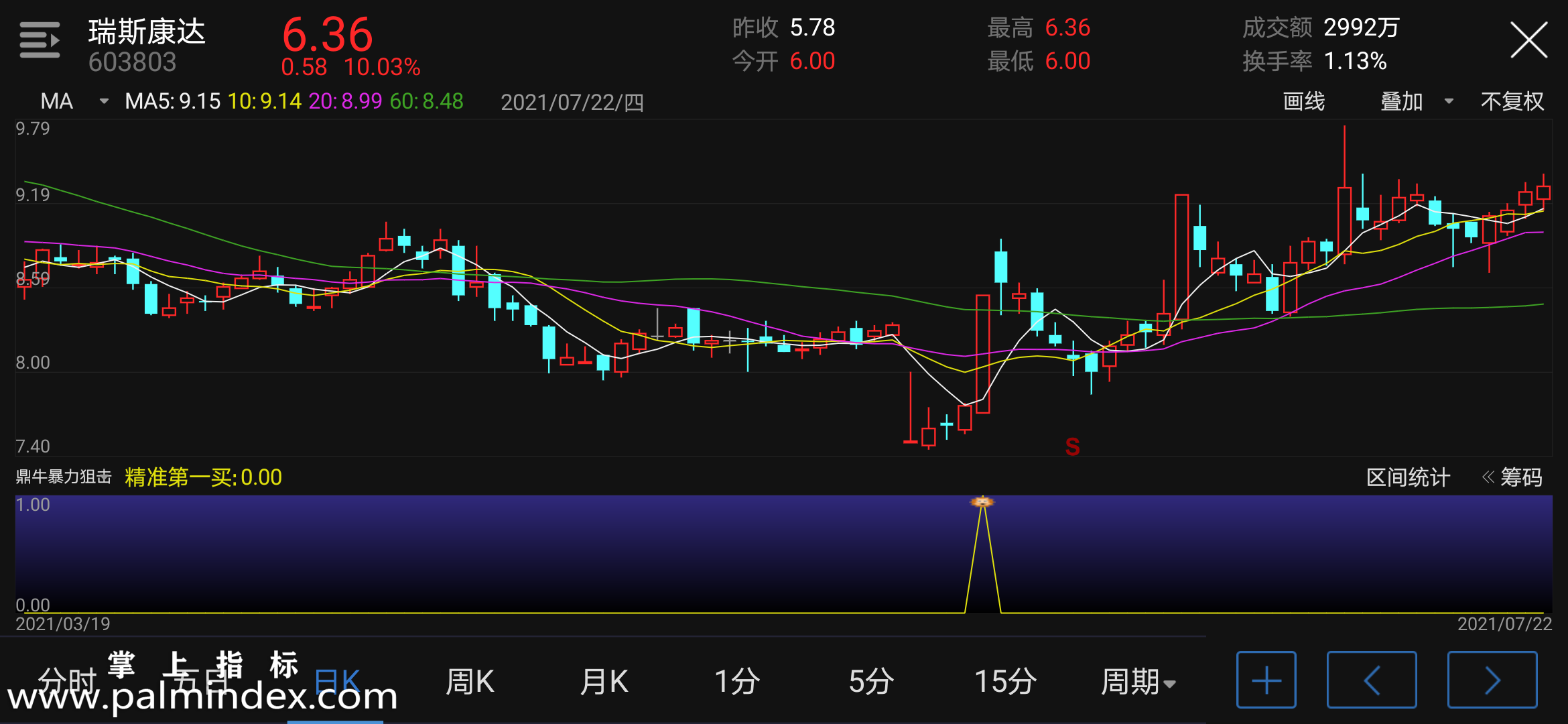Select the 分时 tab

(x=68, y=682)
